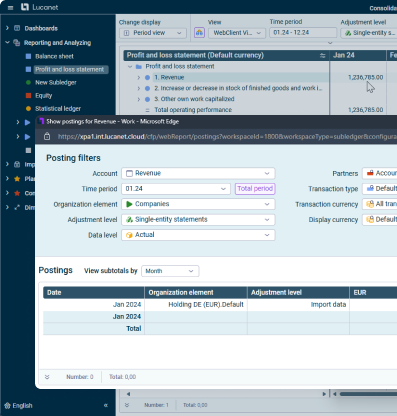
Task: Click the swap icon in report header
Action: tap(322, 55)
